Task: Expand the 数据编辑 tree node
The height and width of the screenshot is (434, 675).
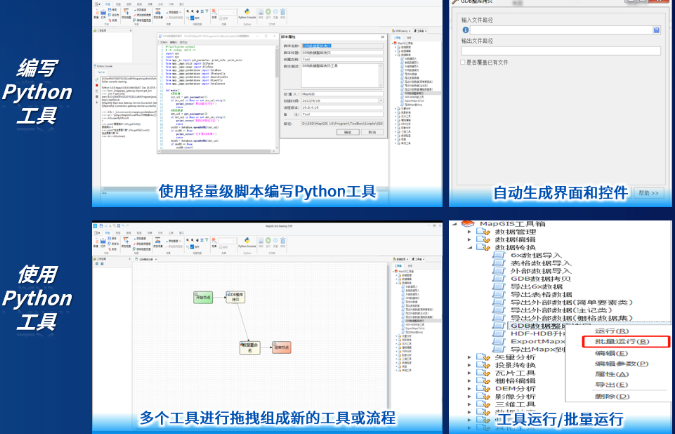Action: [471, 239]
